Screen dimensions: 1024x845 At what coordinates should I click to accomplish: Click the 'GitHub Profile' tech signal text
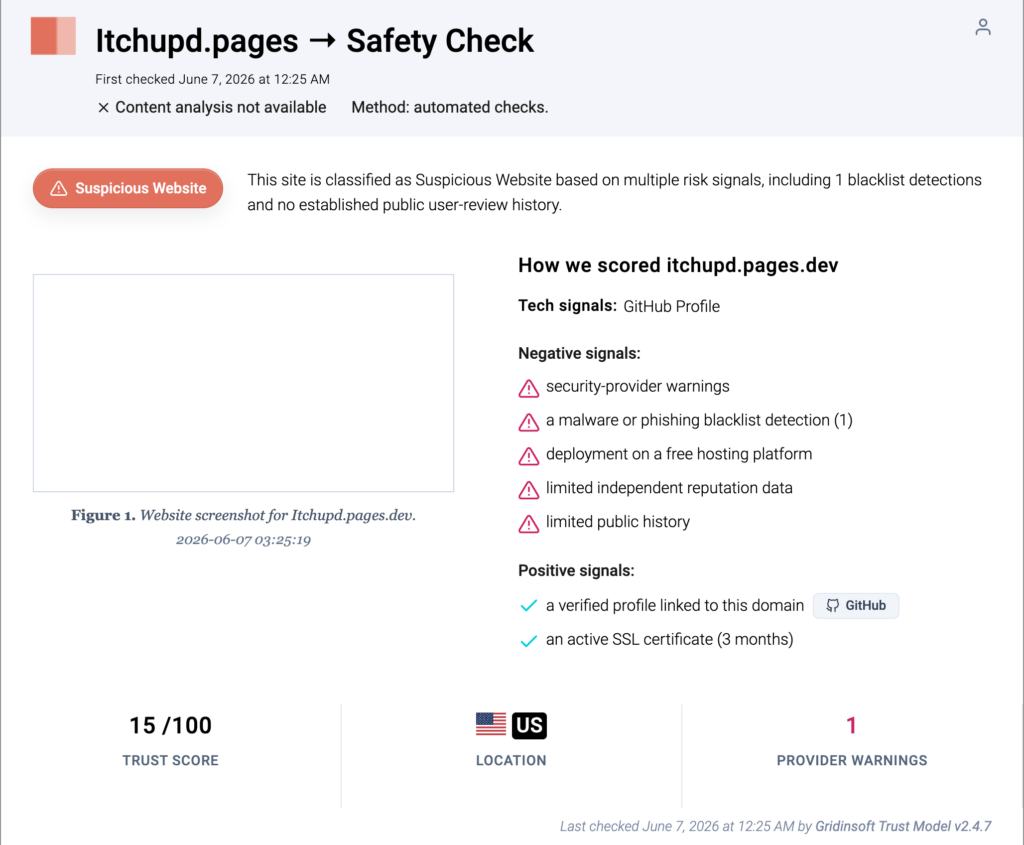pos(671,306)
